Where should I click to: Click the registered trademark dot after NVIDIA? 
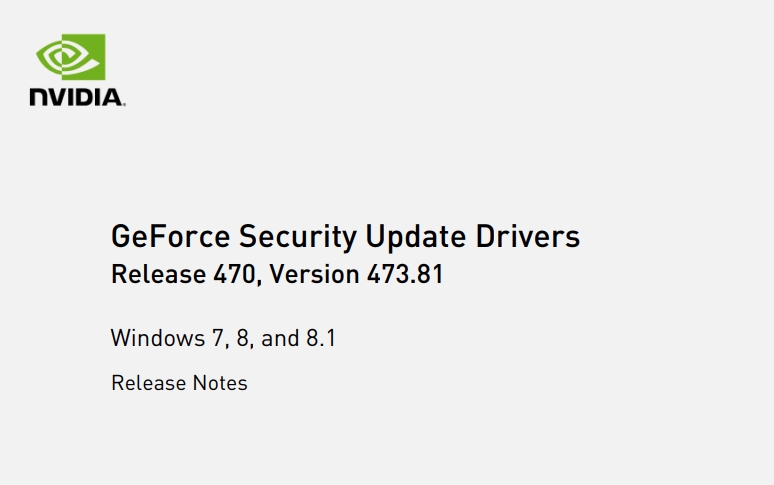[124, 104]
